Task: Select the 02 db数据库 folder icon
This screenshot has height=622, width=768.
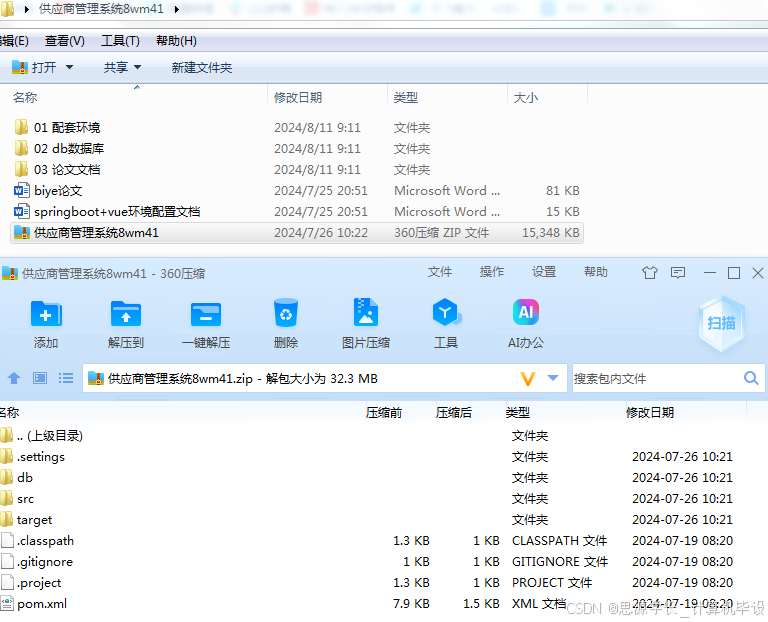Action: pos(21,148)
